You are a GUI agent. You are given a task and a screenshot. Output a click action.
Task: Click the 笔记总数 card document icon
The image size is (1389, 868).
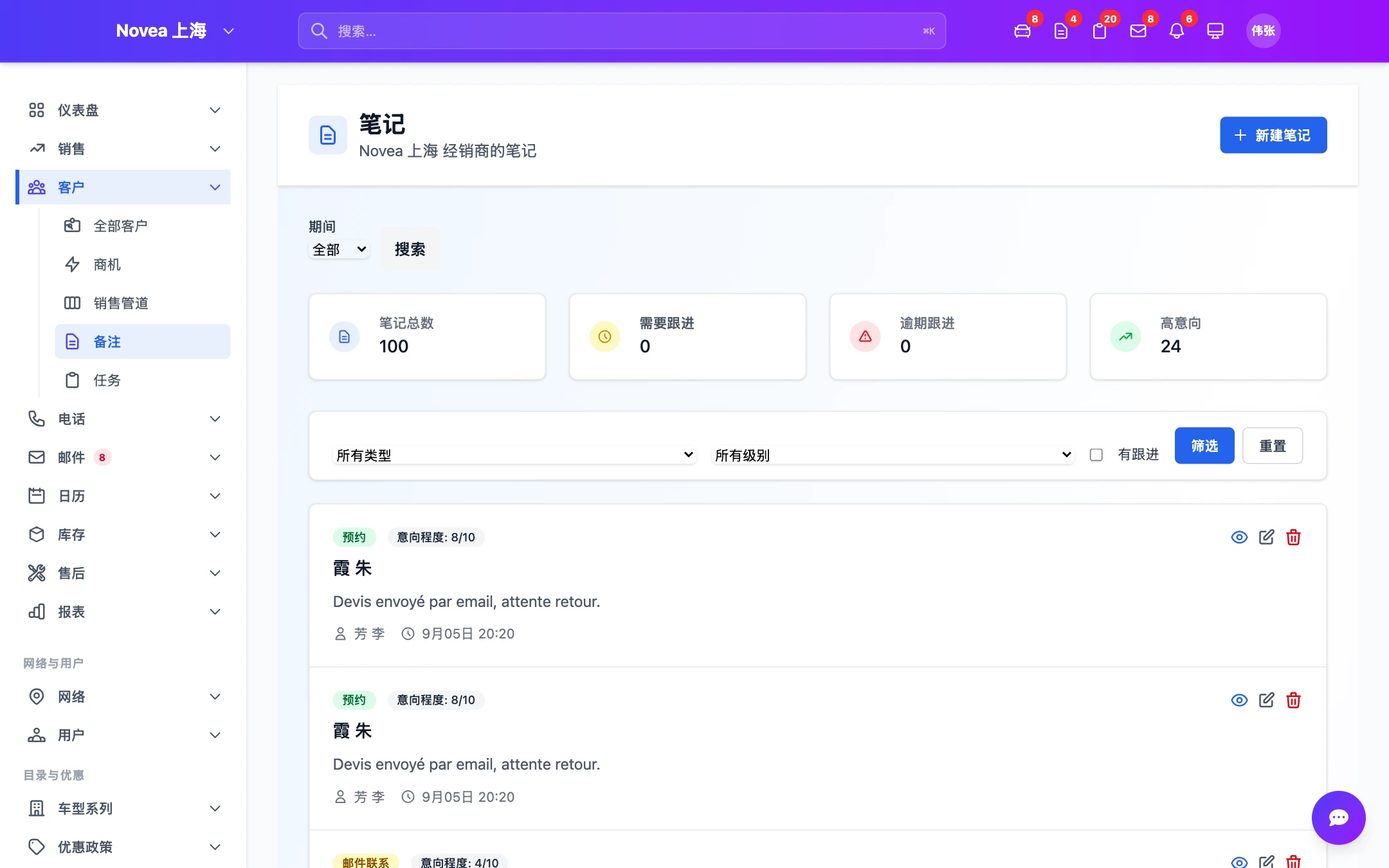click(344, 336)
